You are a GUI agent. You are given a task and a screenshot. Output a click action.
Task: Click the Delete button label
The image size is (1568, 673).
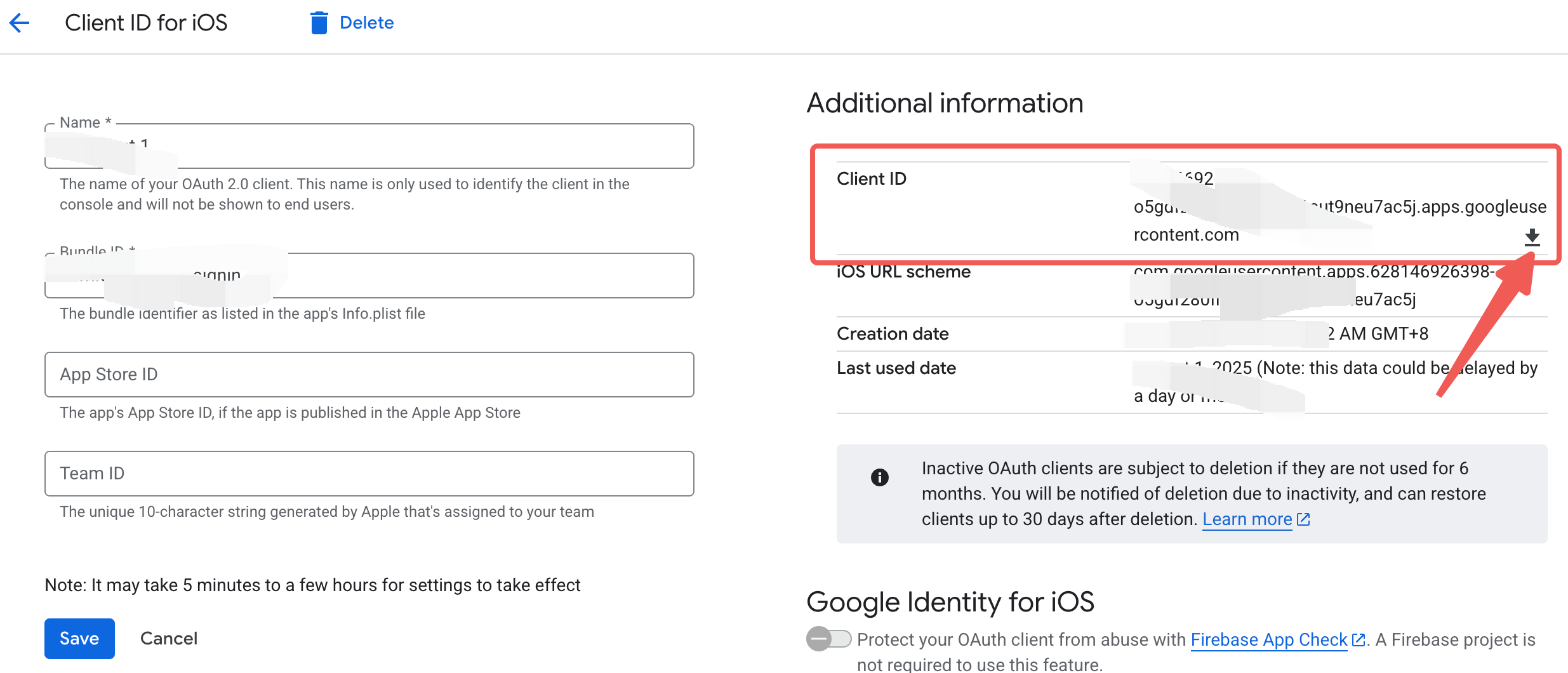point(366,23)
